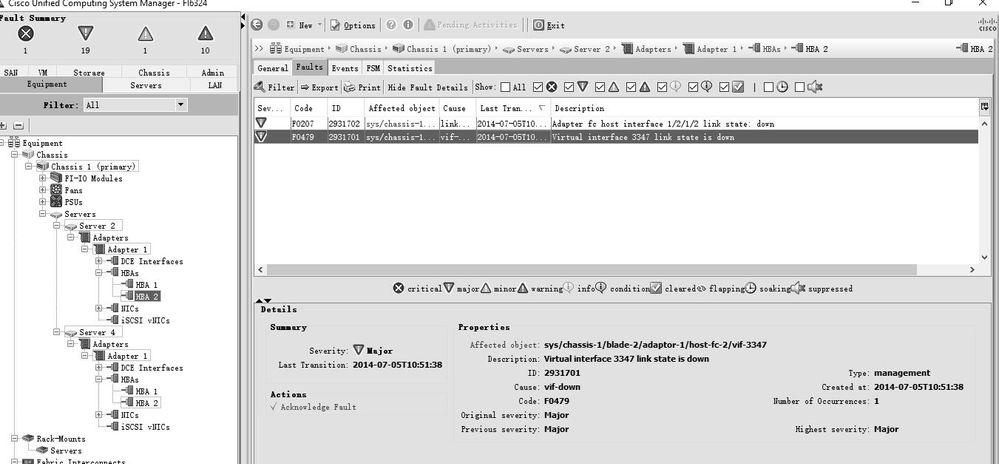Click the column chooser icon at the table's right edge
The height and width of the screenshot is (464, 999).
(x=985, y=107)
